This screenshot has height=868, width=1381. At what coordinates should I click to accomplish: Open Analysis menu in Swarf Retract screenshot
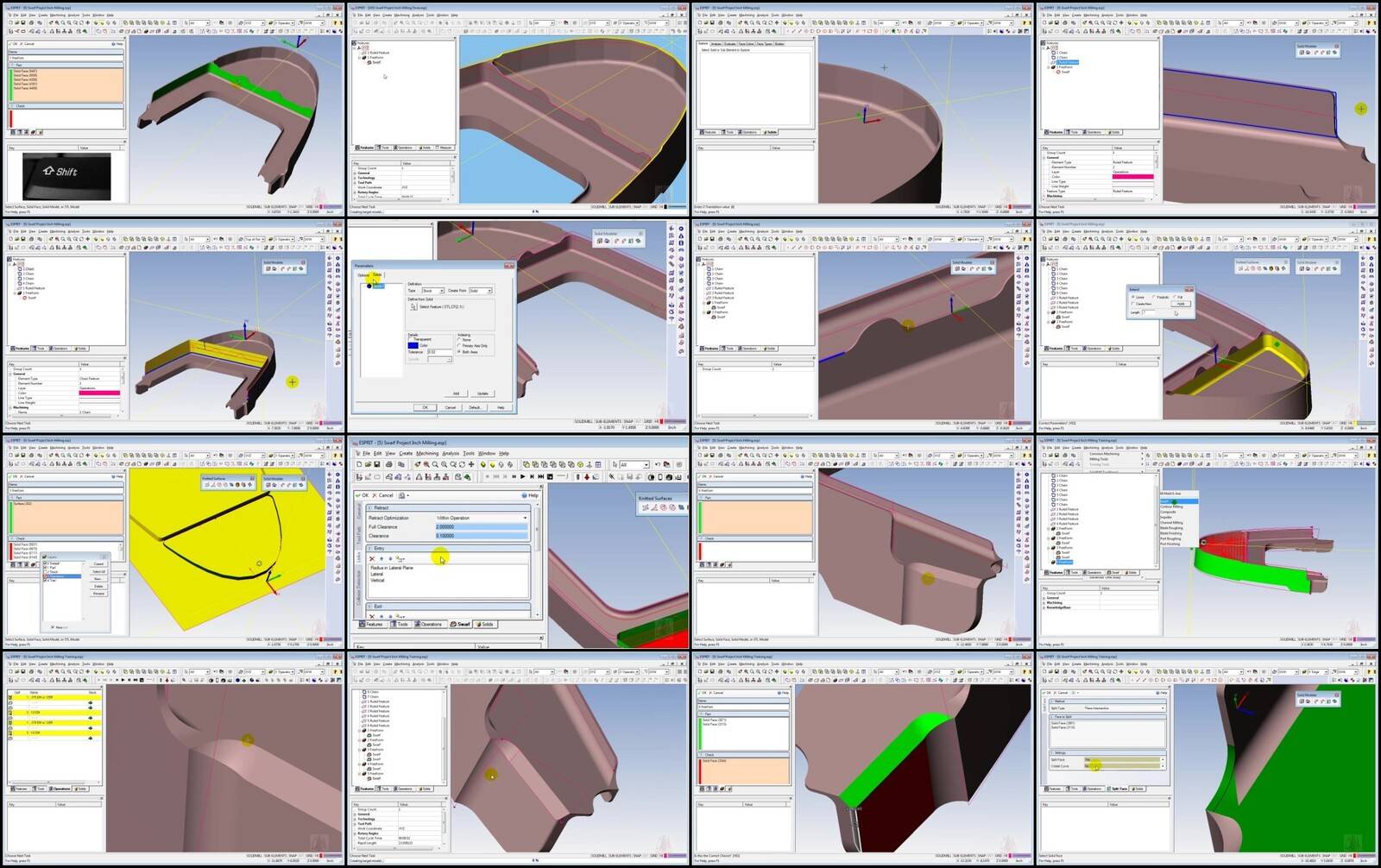tap(451, 453)
